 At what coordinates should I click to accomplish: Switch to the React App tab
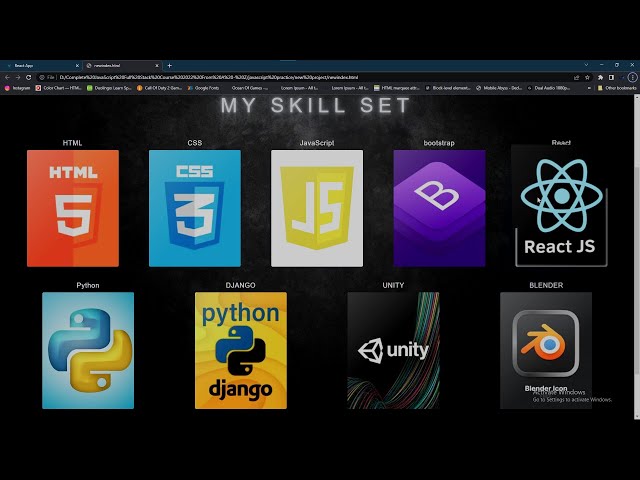coord(41,65)
